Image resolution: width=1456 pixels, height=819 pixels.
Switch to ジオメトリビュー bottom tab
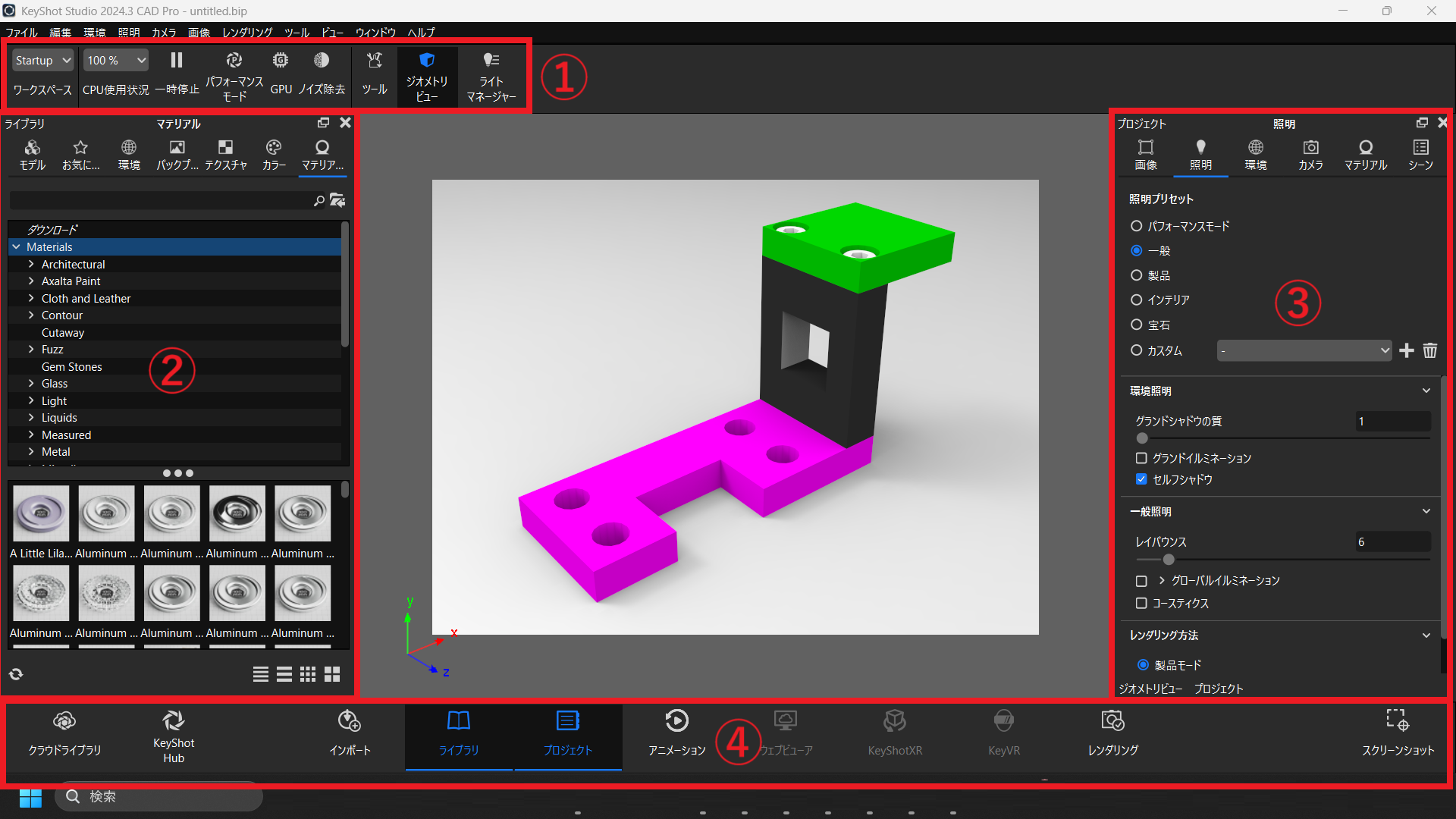coord(1150,689)
